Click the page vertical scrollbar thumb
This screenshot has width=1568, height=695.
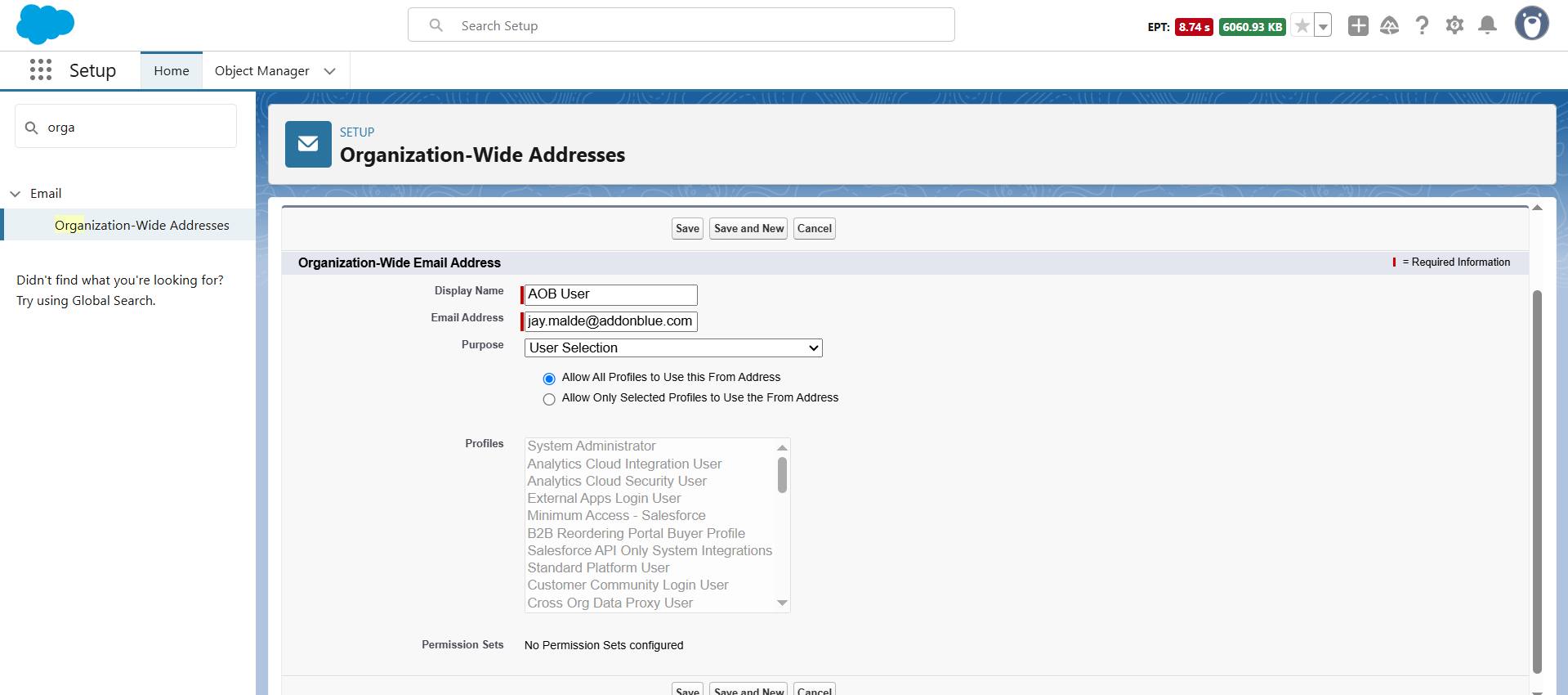pyautogui.click(x=1537, y=482)
